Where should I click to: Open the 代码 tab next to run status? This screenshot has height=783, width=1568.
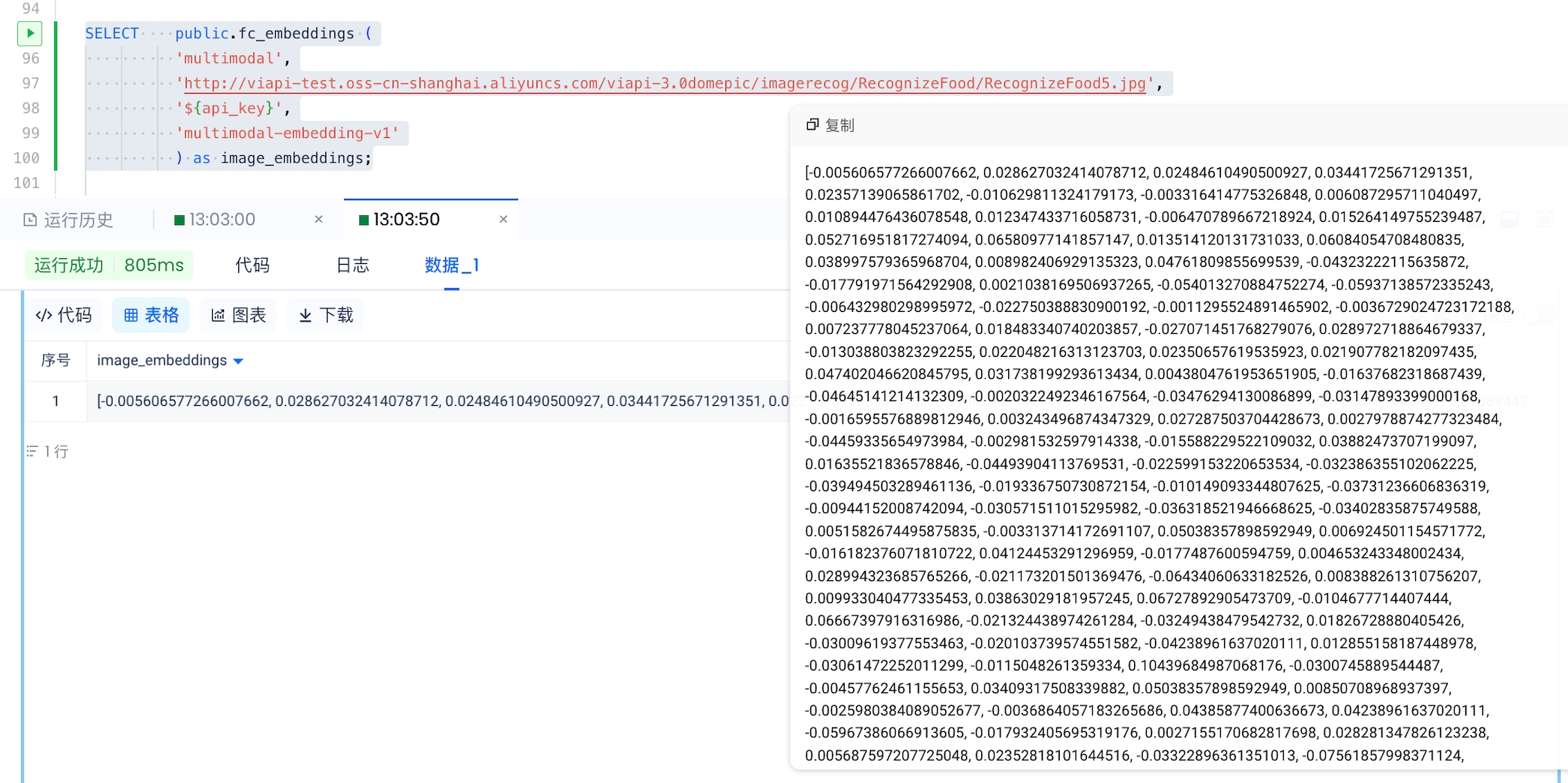(252, 265)
